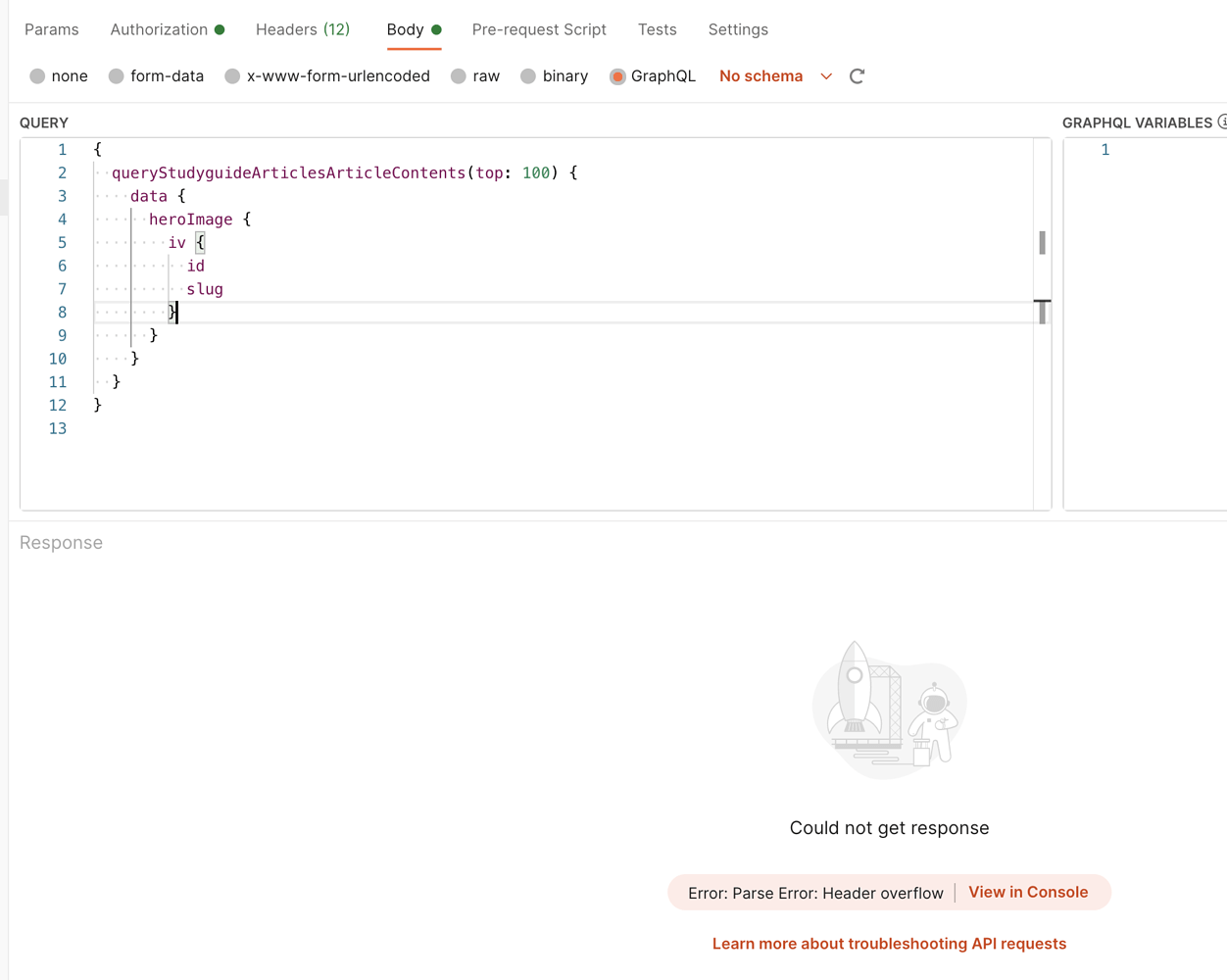Image resolution: width=1227 pixels, height=980 pixels.
Task: Click line 6 containing the id field
Action: 196,266
